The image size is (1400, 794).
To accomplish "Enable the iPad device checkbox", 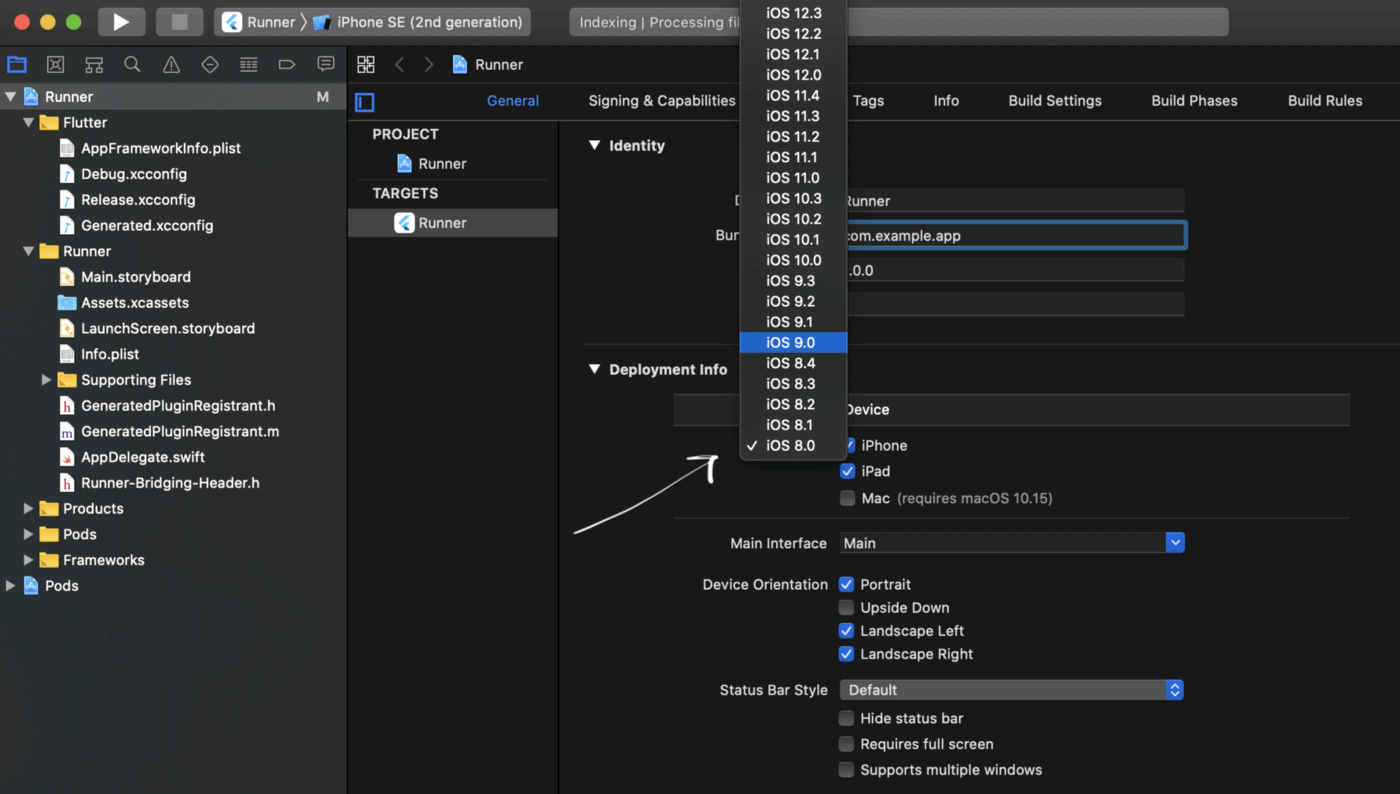I will [848, 471].
